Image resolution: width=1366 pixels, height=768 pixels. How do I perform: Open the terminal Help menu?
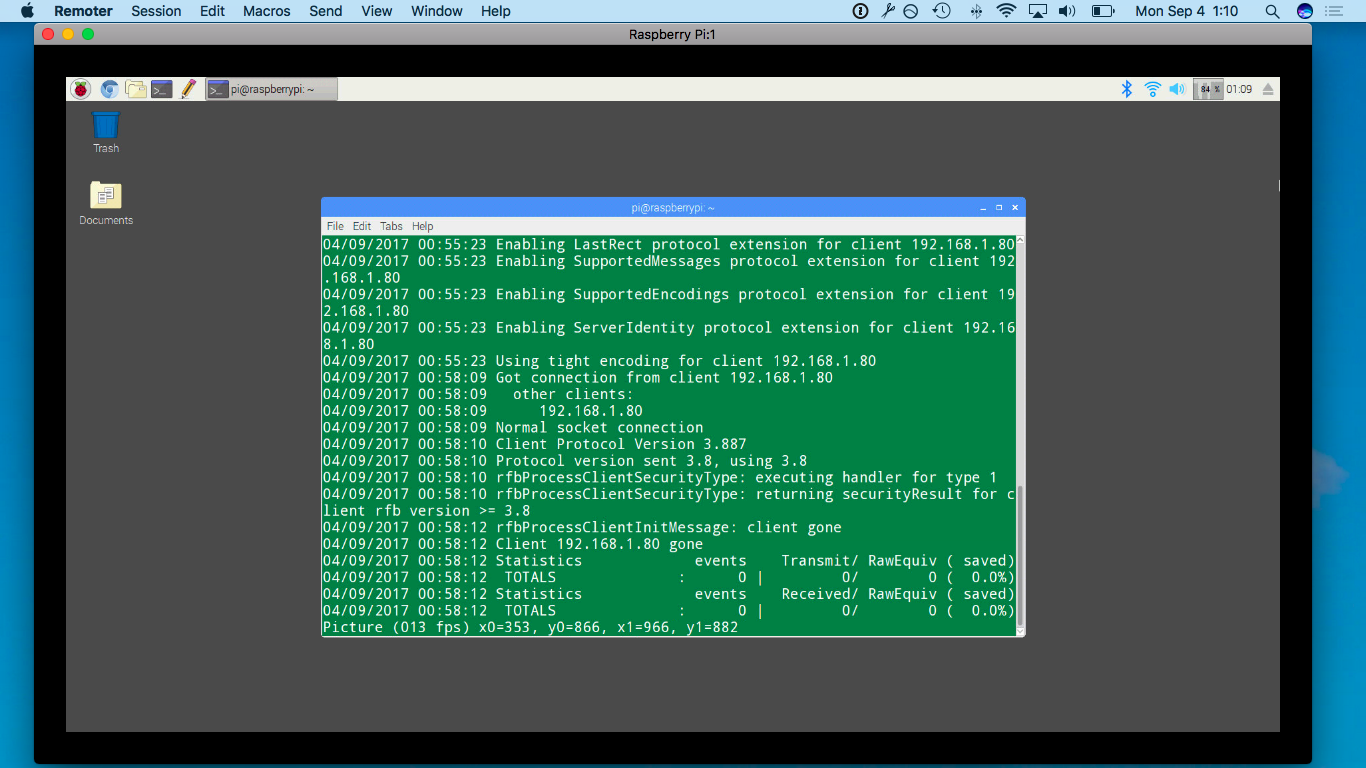[423, 226]
